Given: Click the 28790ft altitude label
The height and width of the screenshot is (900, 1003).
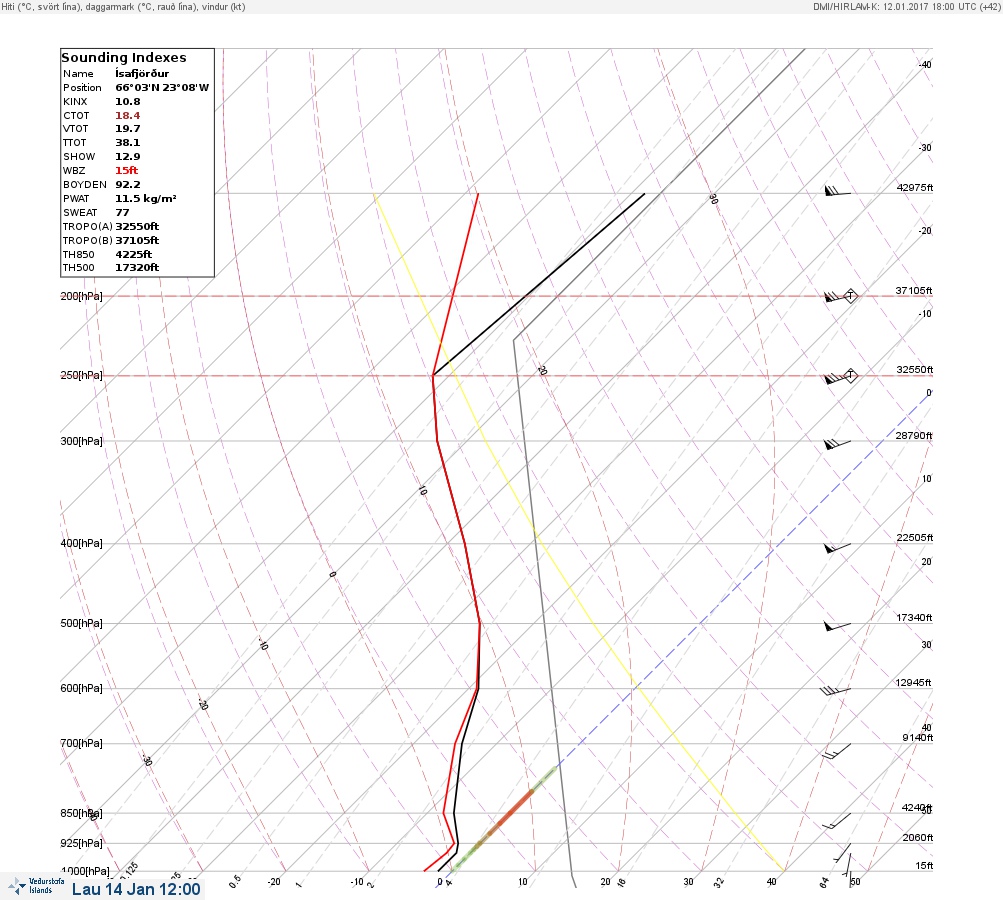Looking at the screenshot, I should pos(914,436).
